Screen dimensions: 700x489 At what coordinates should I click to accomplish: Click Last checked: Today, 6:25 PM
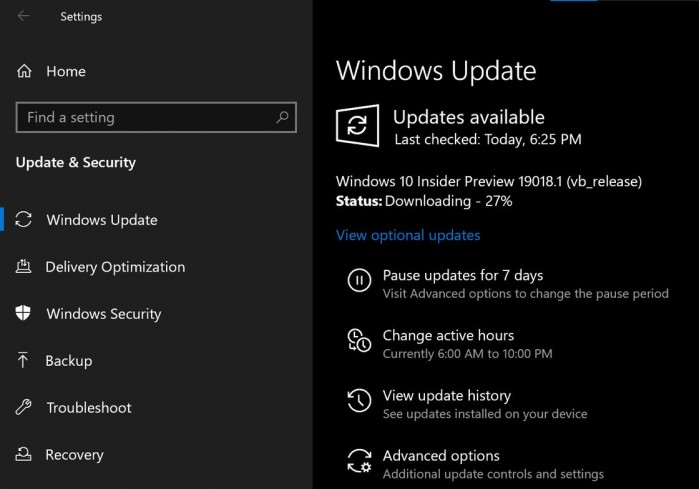[x=488, y=139]
